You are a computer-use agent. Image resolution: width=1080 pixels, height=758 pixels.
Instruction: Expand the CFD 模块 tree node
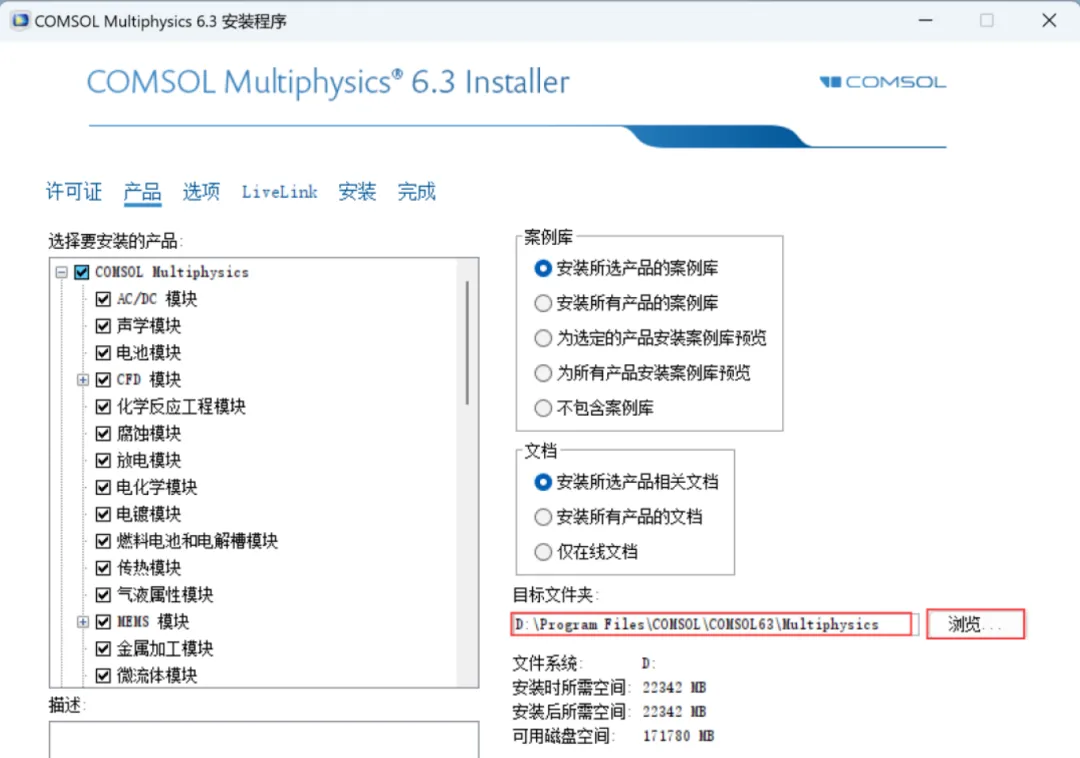point(83,379)
